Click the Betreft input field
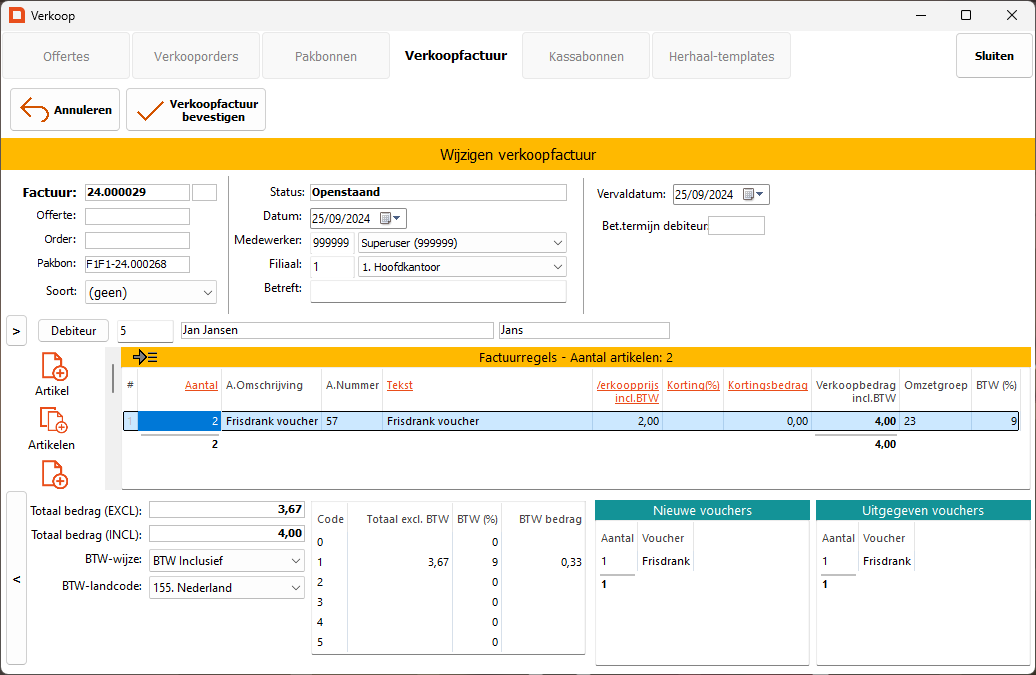The image size is (1036, 675). (438, 291)
